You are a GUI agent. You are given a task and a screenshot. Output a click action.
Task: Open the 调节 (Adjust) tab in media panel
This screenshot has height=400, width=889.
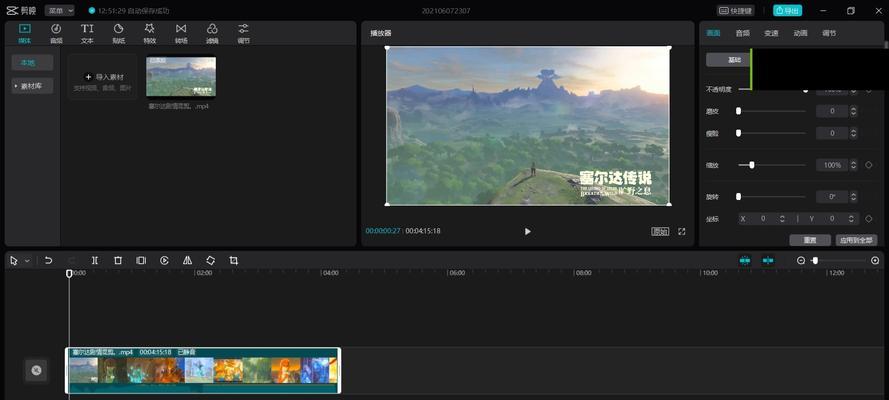tap(243, 33)
